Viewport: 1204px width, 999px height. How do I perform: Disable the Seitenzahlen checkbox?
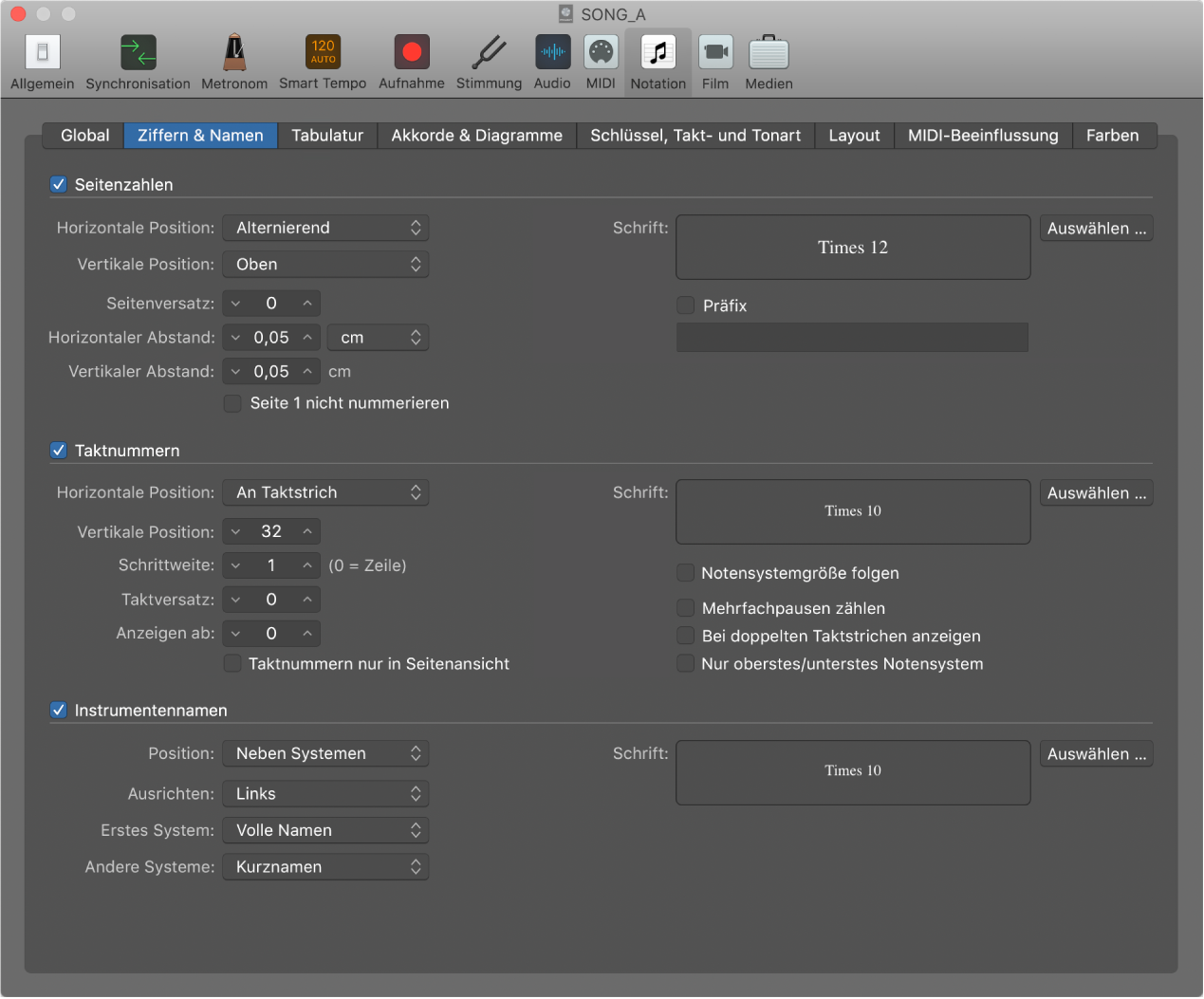59,185
